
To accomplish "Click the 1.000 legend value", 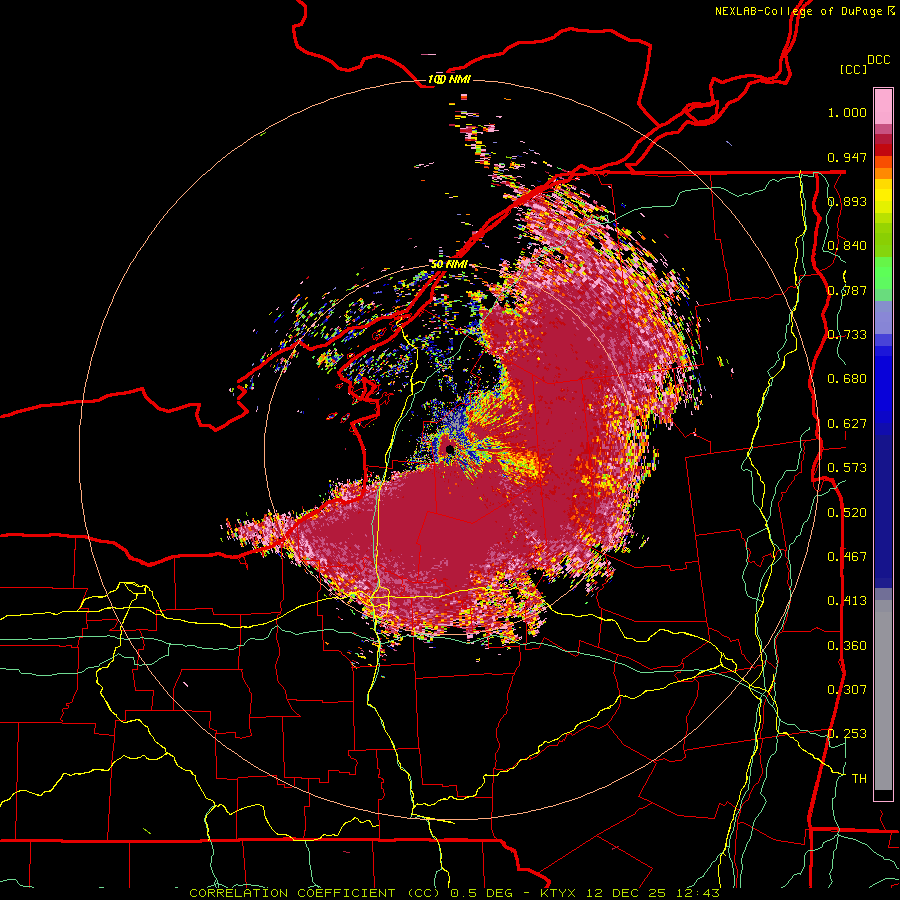I will (847, 112).
